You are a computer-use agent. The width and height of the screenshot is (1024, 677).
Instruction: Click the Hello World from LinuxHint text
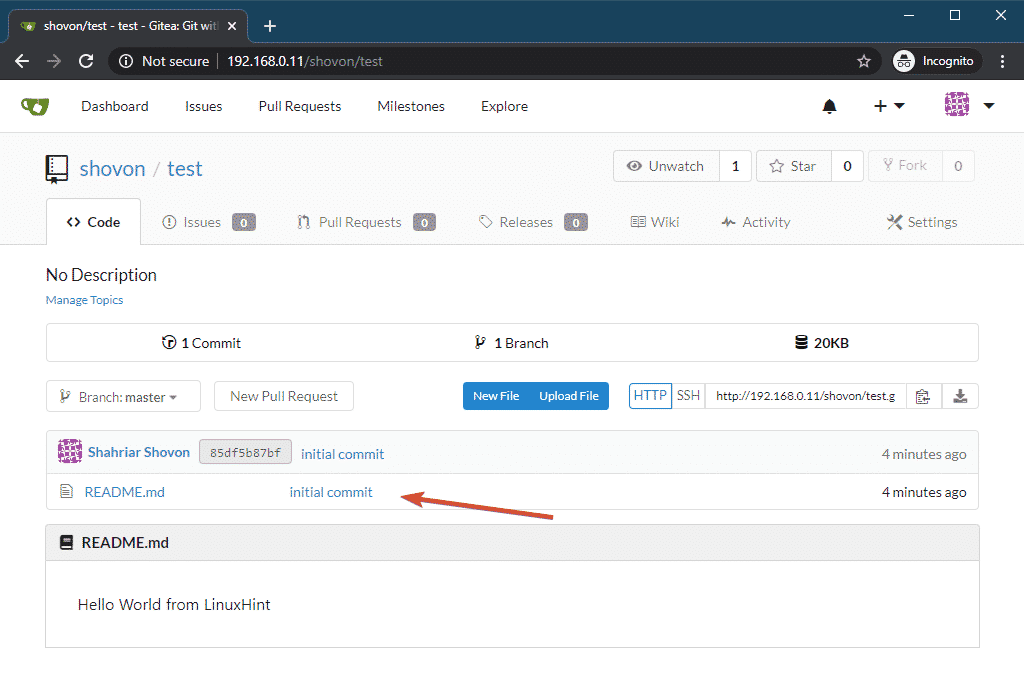coord(174,605)
